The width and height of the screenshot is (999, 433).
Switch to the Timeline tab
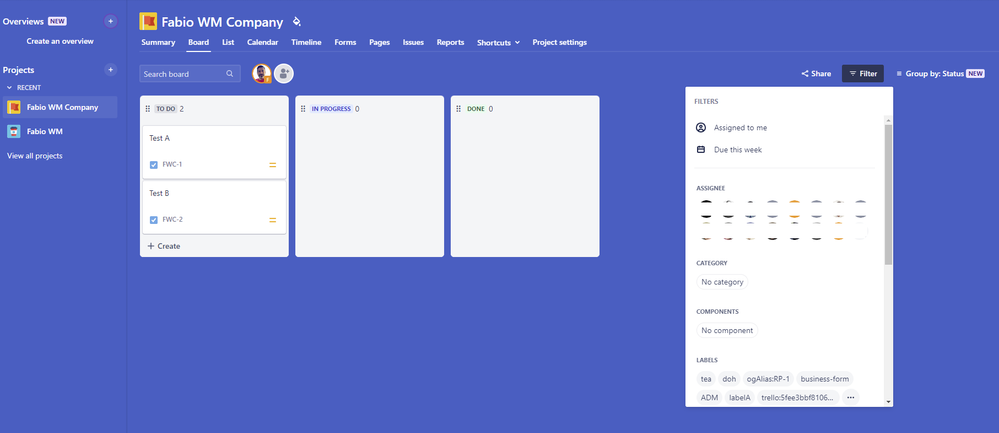click(x=306, y=43)
